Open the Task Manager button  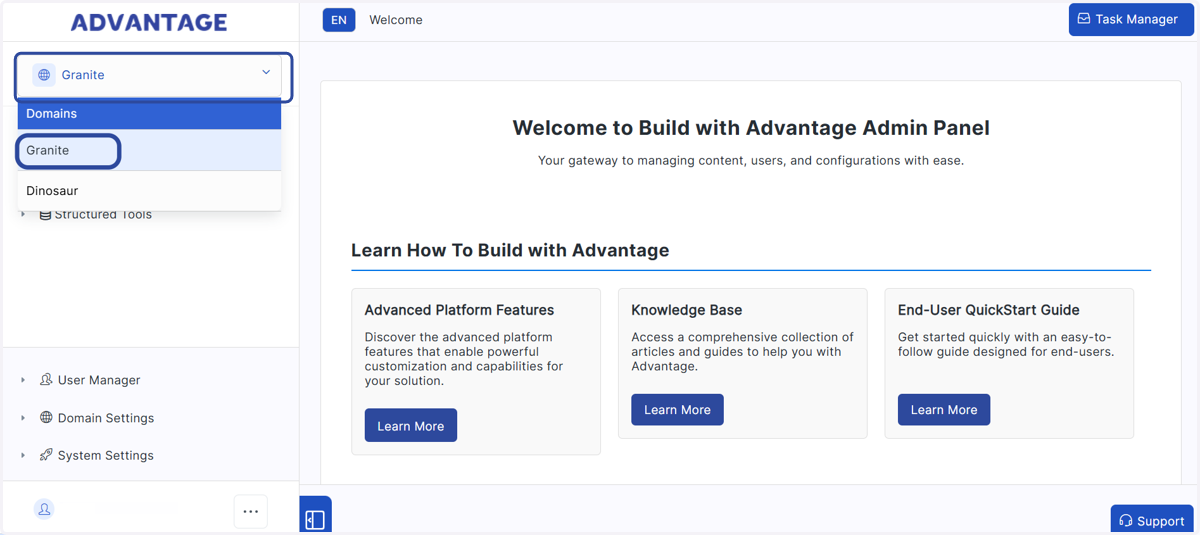[x=1131, y=19]
